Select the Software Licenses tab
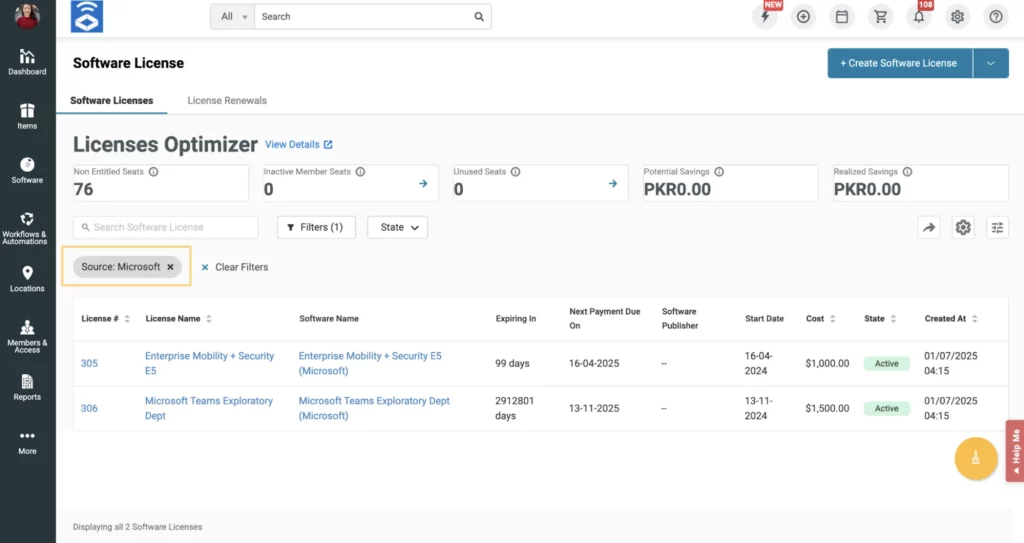This screenshot has width=1024, height=543. tap(112, 101)
